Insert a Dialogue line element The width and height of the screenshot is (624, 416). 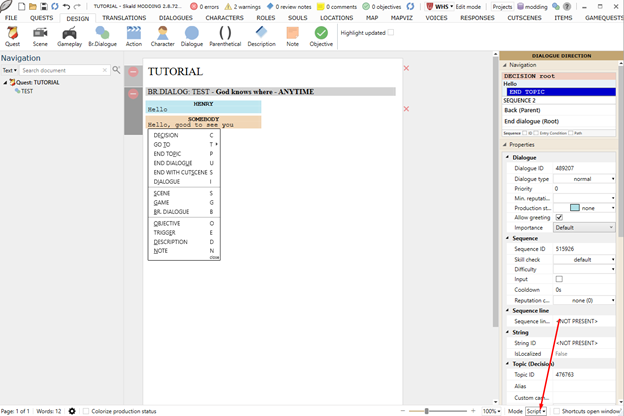click(x=192, y=37)
